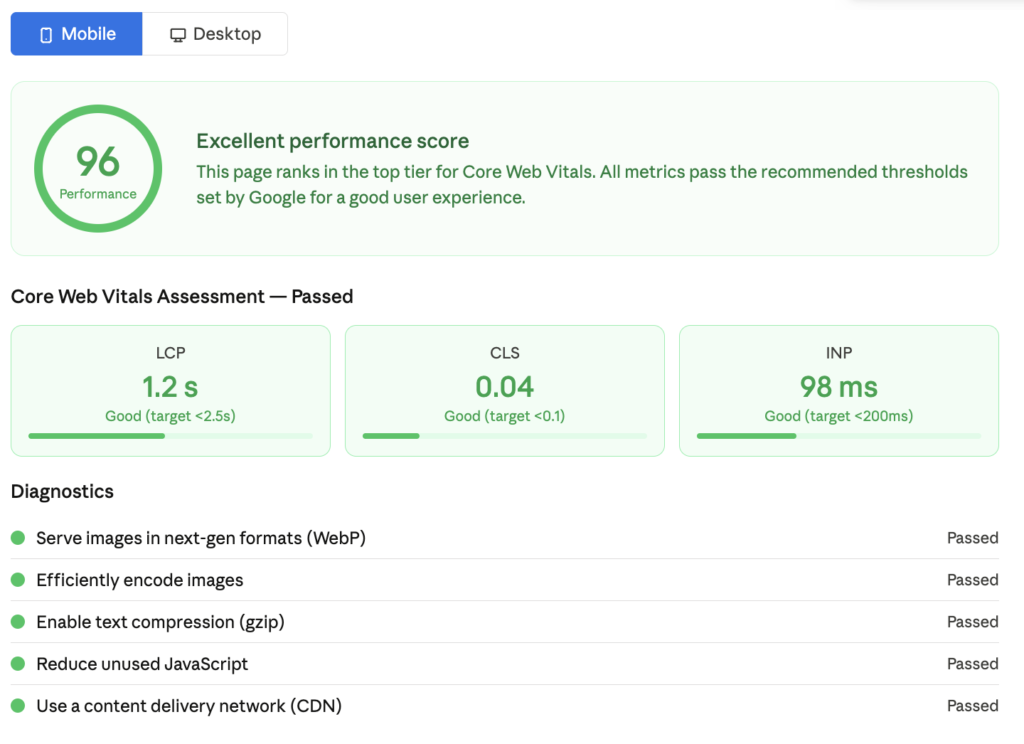Click the 96 Performance score circle
This screenshot has height=744, width=1024.
coord(98,169)
